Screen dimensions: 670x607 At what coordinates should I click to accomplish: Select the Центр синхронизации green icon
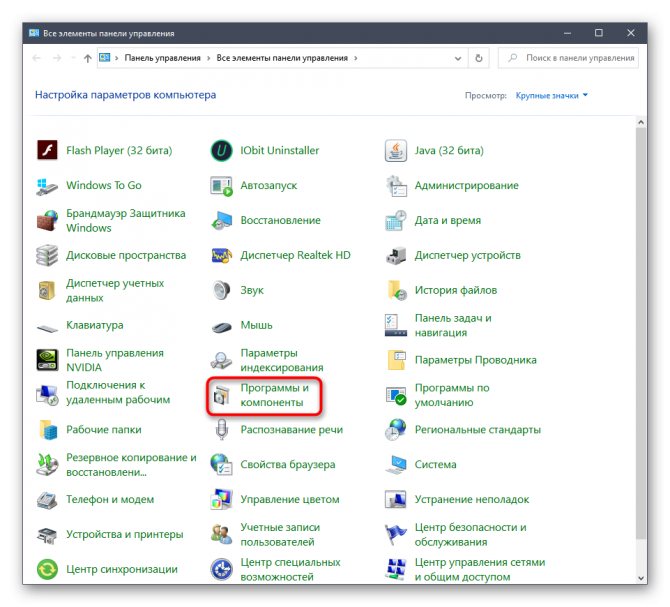[47, 569]
